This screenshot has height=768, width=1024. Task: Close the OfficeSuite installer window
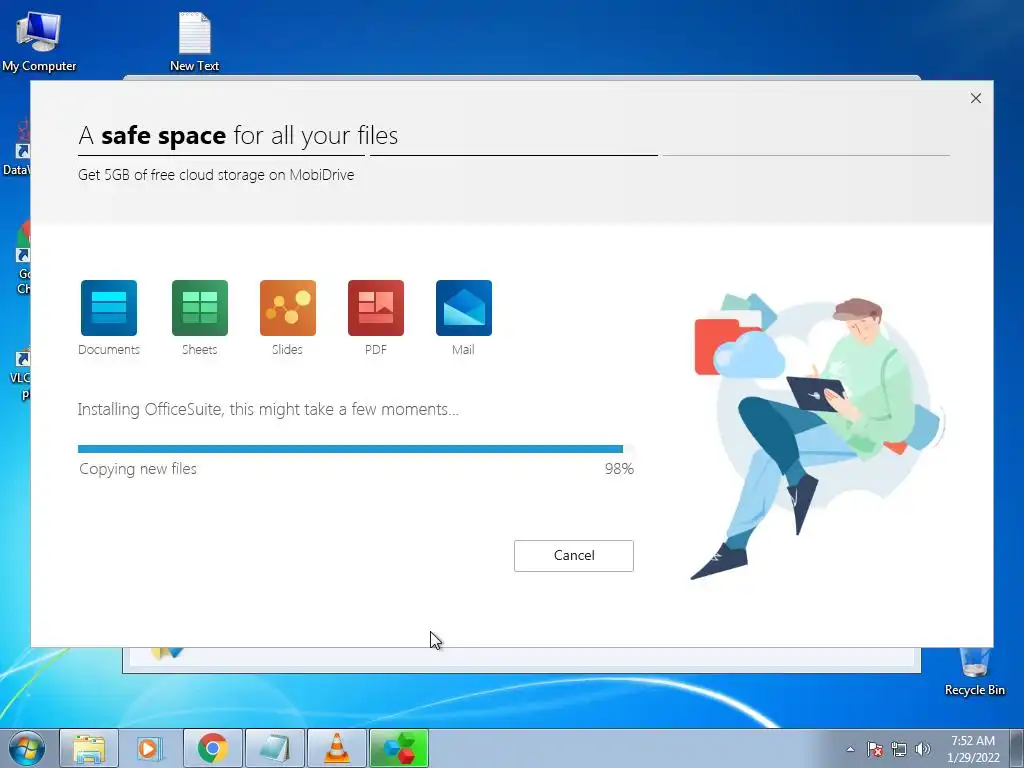pyautogui.click(x=976, y=98)
